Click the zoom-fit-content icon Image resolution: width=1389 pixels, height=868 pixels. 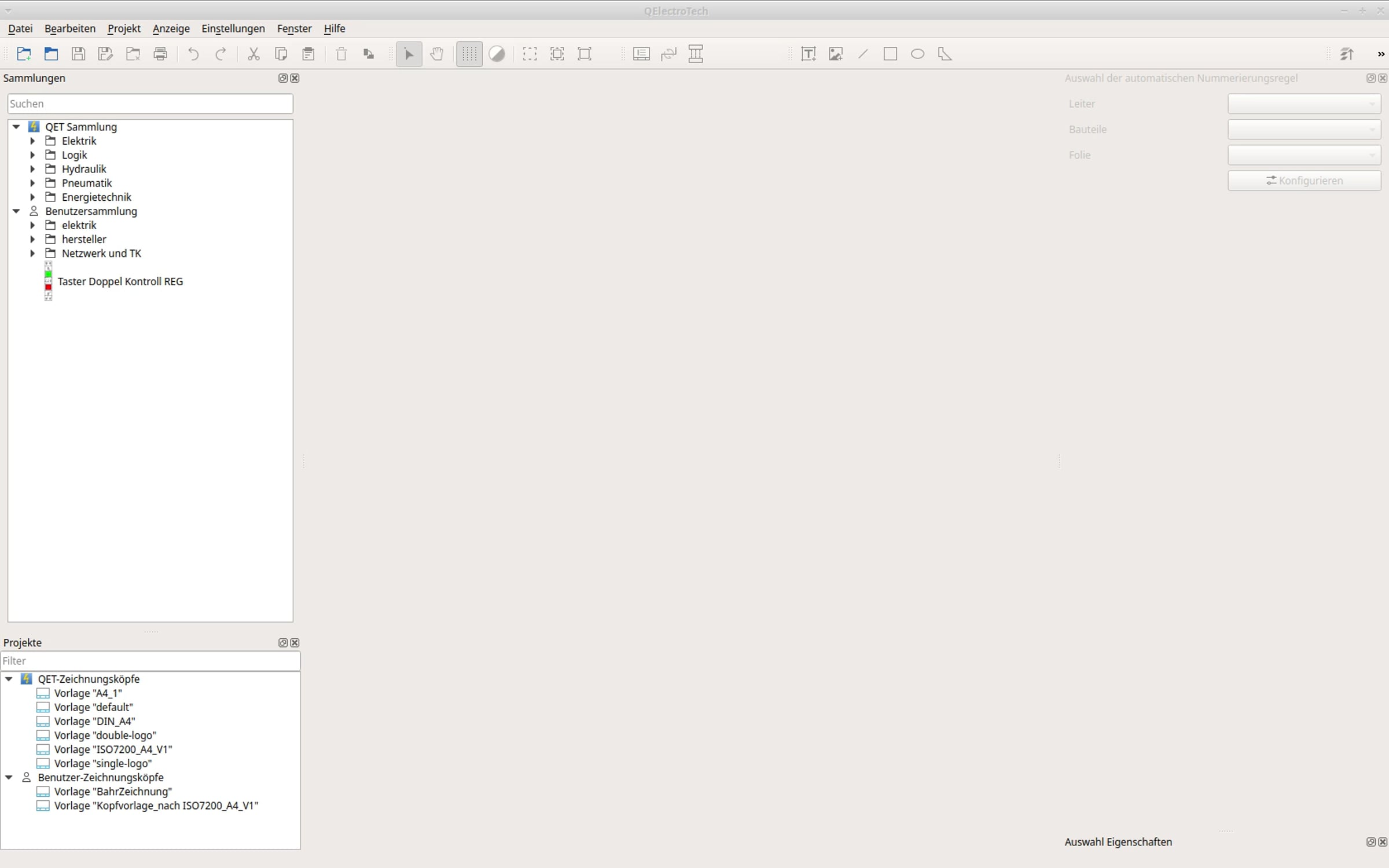point(557,54)
